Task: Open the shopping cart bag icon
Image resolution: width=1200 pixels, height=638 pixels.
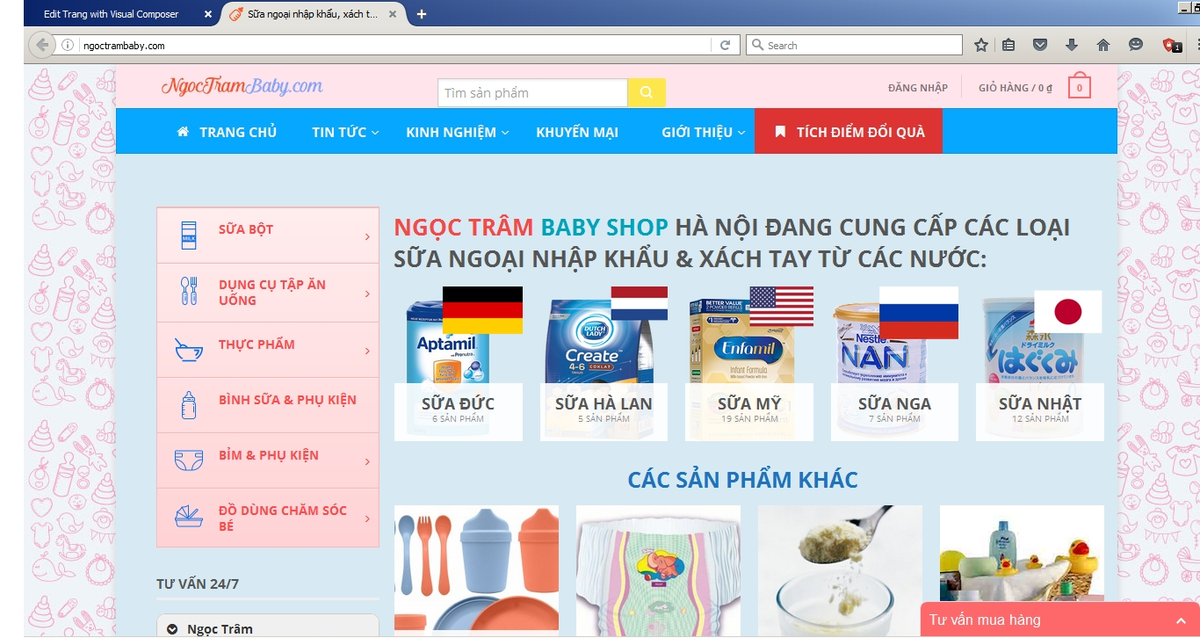Action: (1079, 87)
